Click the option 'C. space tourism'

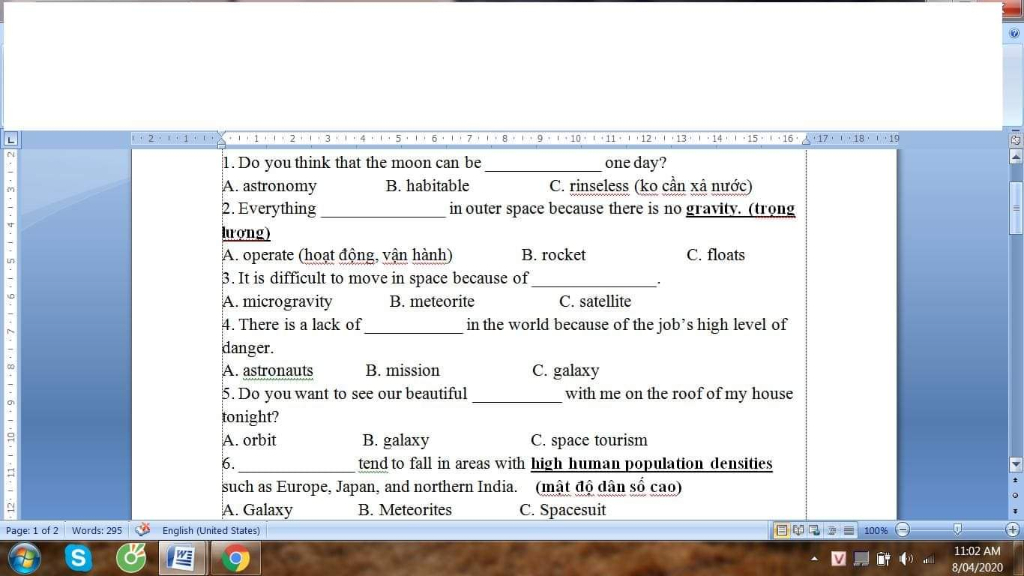[x=589, y=440]
